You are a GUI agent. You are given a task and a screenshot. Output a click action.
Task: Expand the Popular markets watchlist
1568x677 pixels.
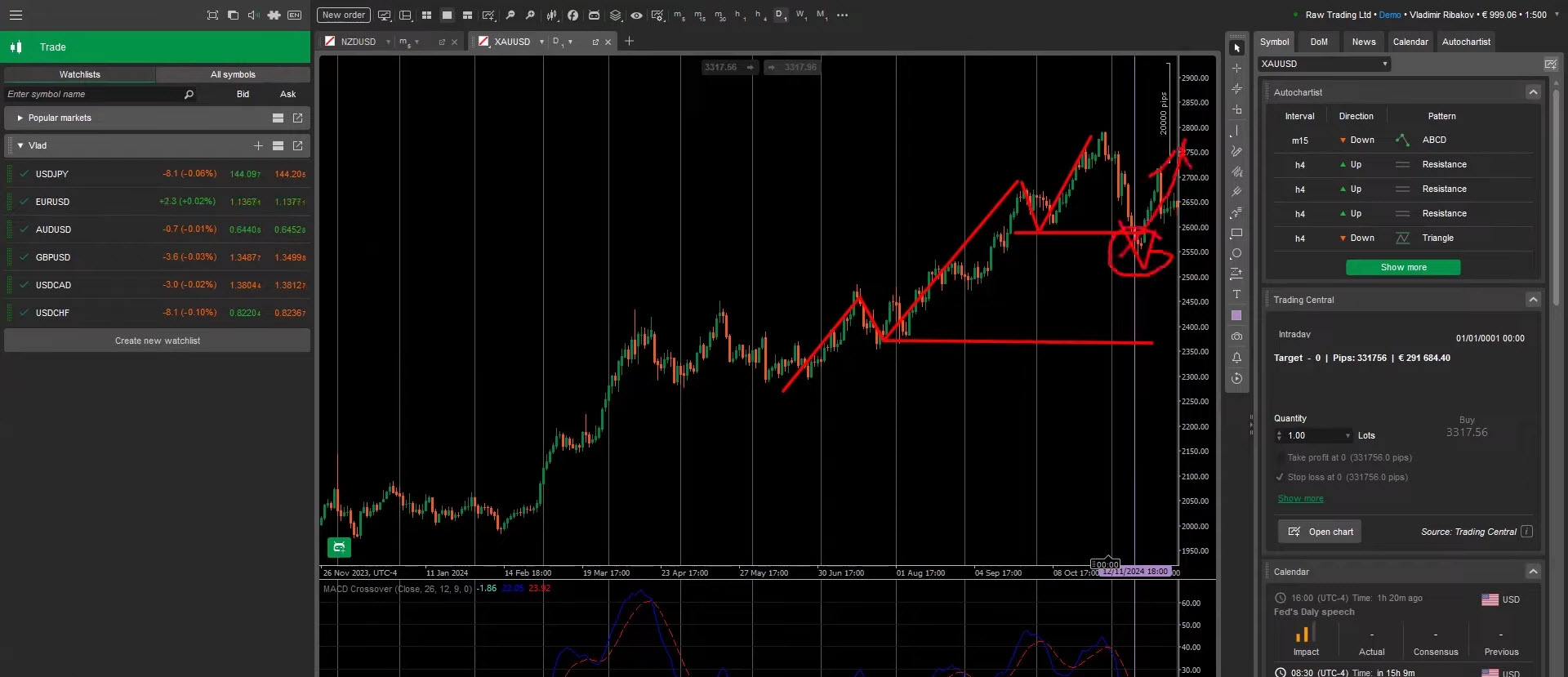[20, 118]
